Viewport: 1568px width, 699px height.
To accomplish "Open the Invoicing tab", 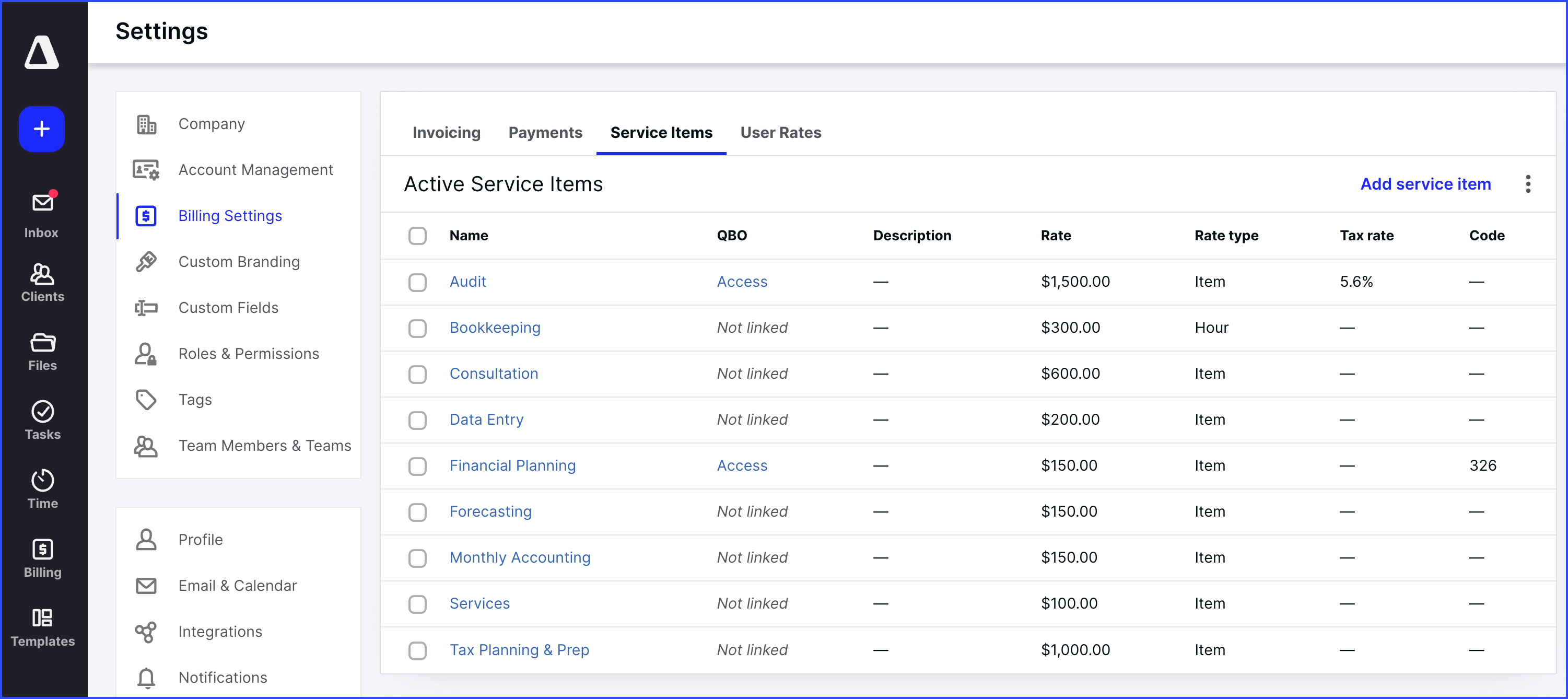I will pyautogui.click(x=446, y=133).
